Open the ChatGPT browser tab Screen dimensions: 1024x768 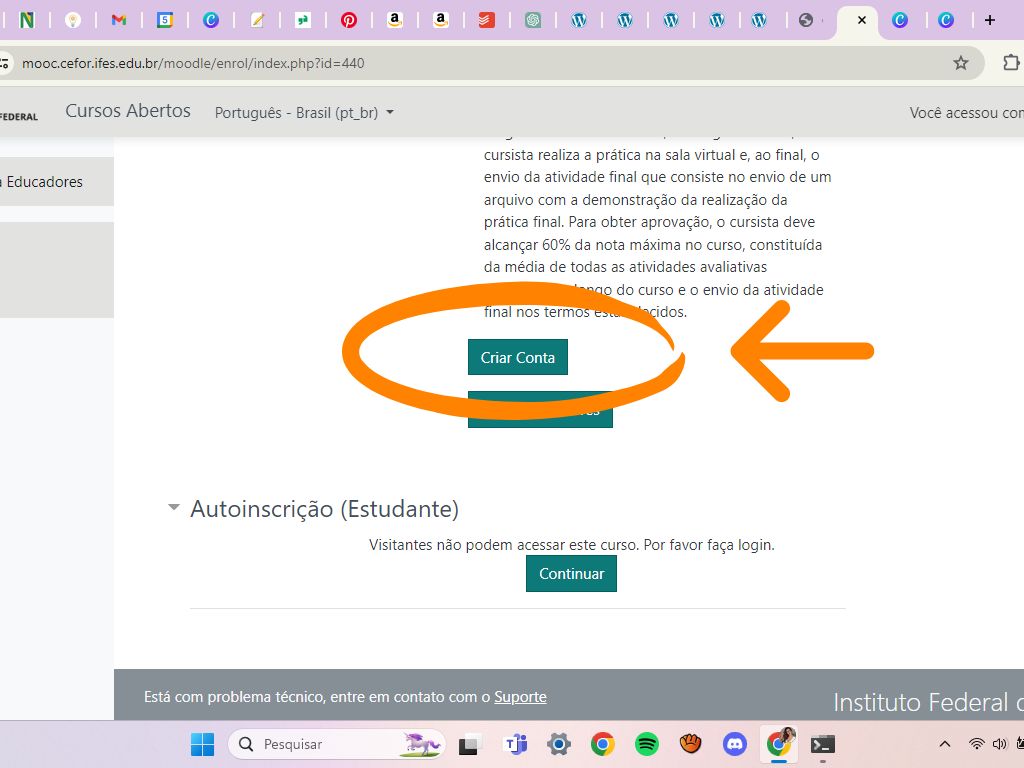tap(533, 20)
